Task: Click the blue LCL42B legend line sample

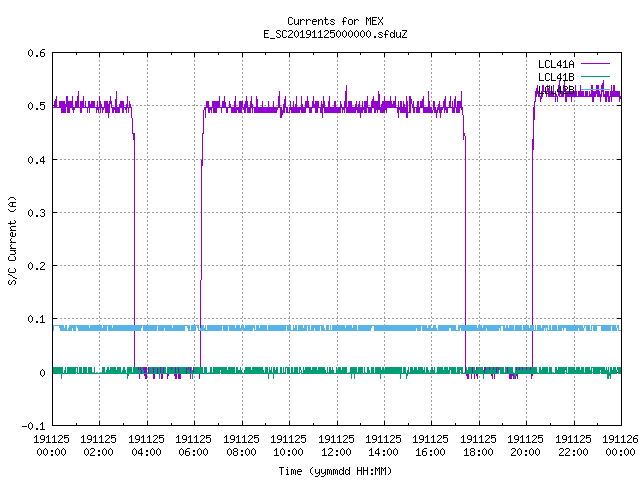Action: (595, 89)
